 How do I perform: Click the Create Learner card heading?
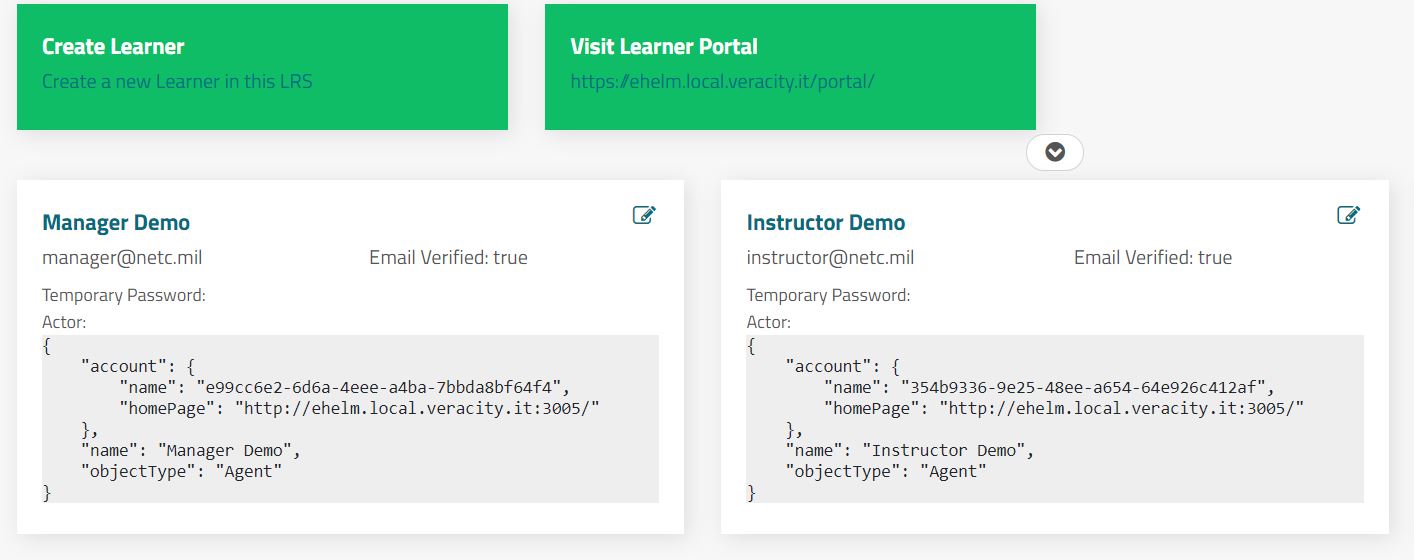(x=113, y=46)
